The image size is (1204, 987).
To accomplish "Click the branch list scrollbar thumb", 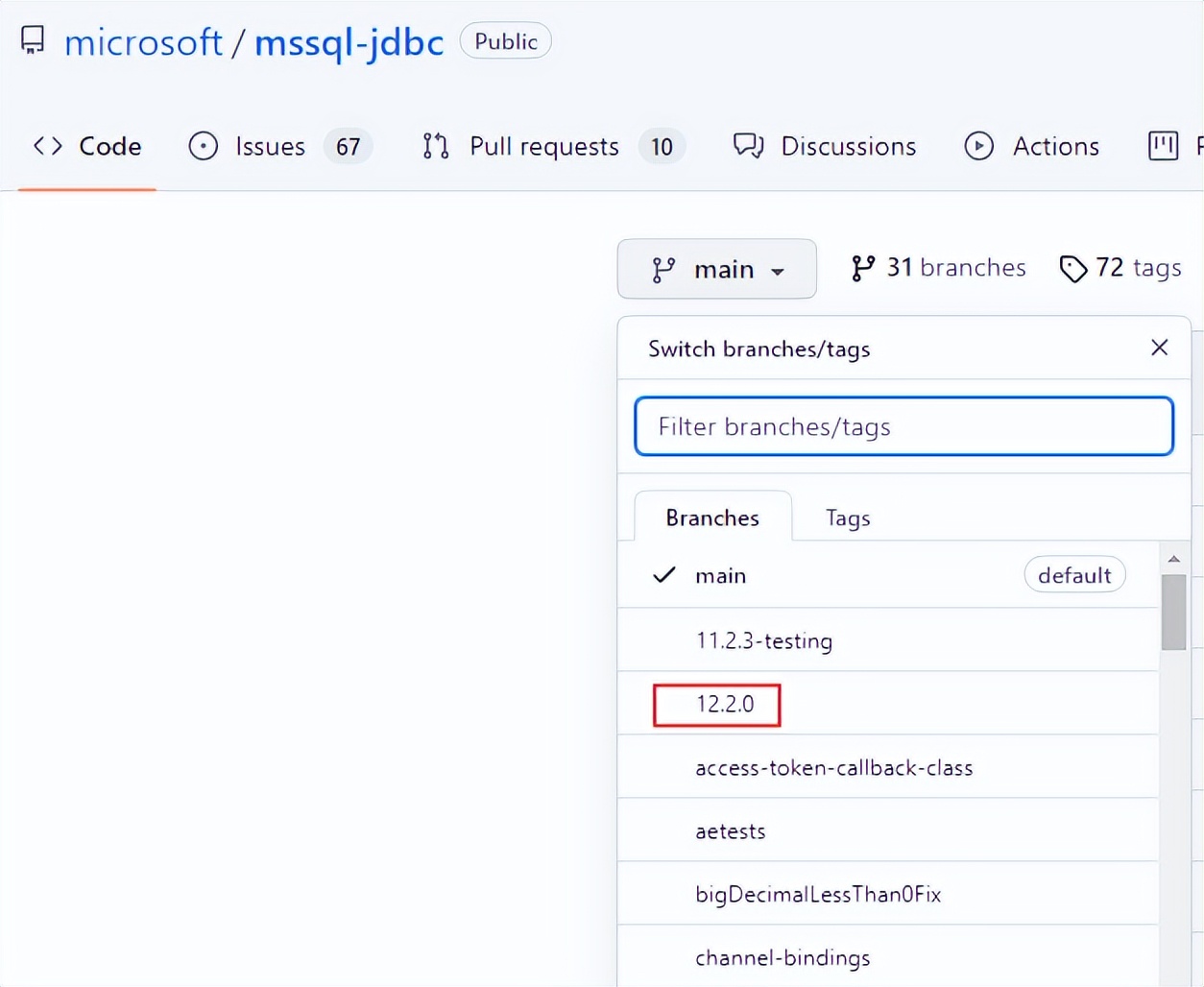I will (1173, 610).
